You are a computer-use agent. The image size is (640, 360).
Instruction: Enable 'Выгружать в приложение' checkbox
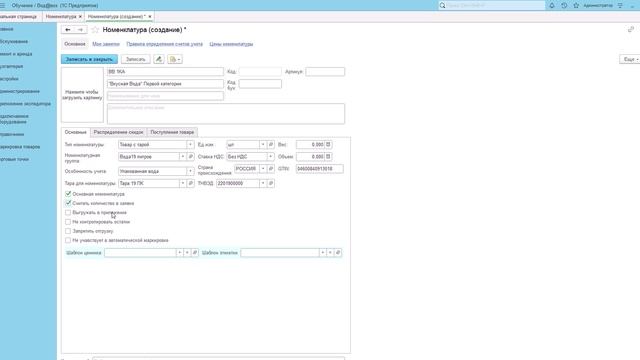(68, 213)
